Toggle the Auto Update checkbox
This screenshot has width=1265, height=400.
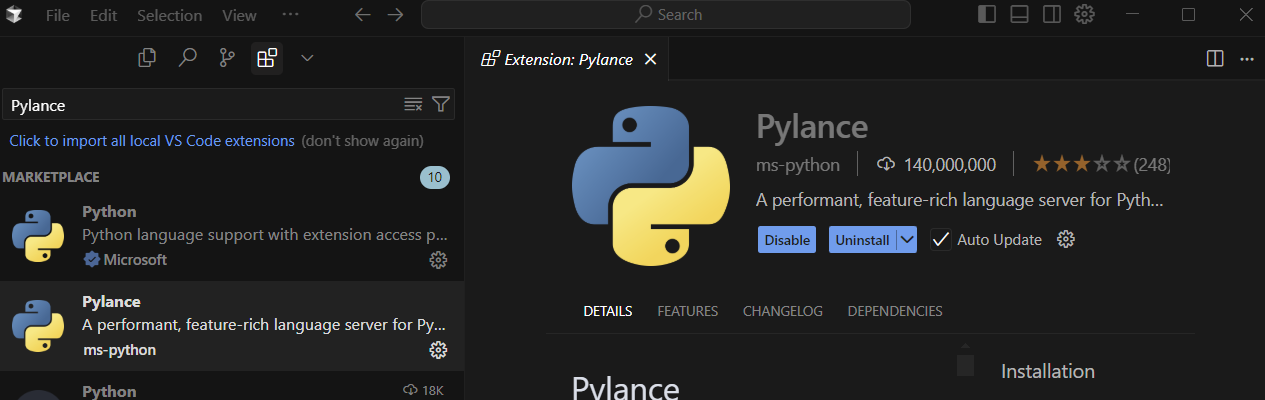click(x=940, y=240)
